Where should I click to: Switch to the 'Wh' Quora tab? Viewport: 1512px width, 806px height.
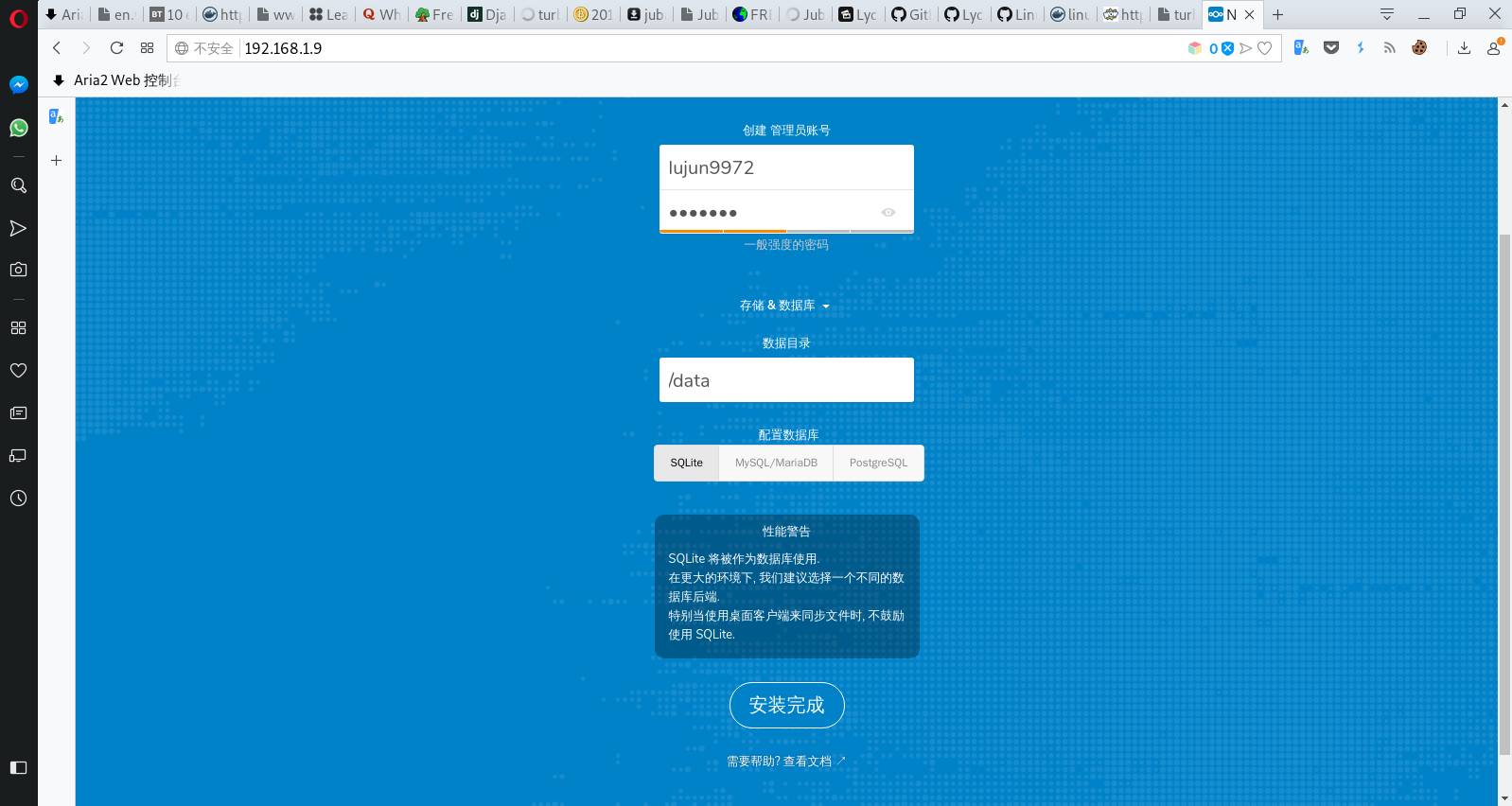click(381, 14)
